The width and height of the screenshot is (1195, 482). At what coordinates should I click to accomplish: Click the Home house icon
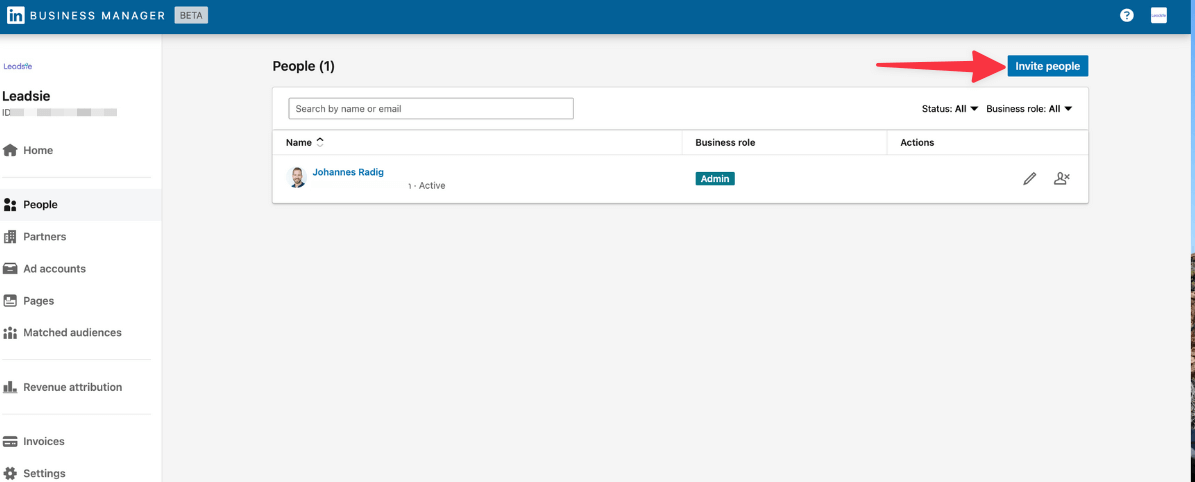10,150
